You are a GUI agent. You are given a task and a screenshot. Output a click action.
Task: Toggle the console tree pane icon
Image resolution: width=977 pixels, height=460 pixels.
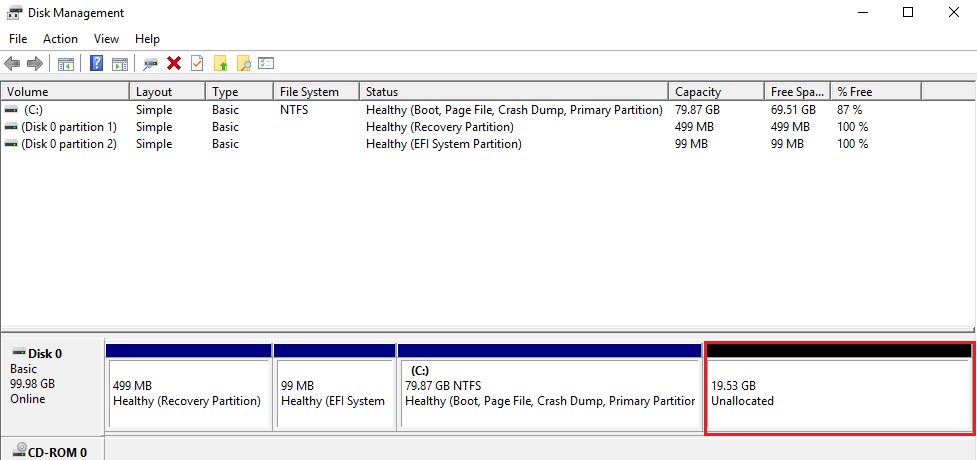click(66, 64)
